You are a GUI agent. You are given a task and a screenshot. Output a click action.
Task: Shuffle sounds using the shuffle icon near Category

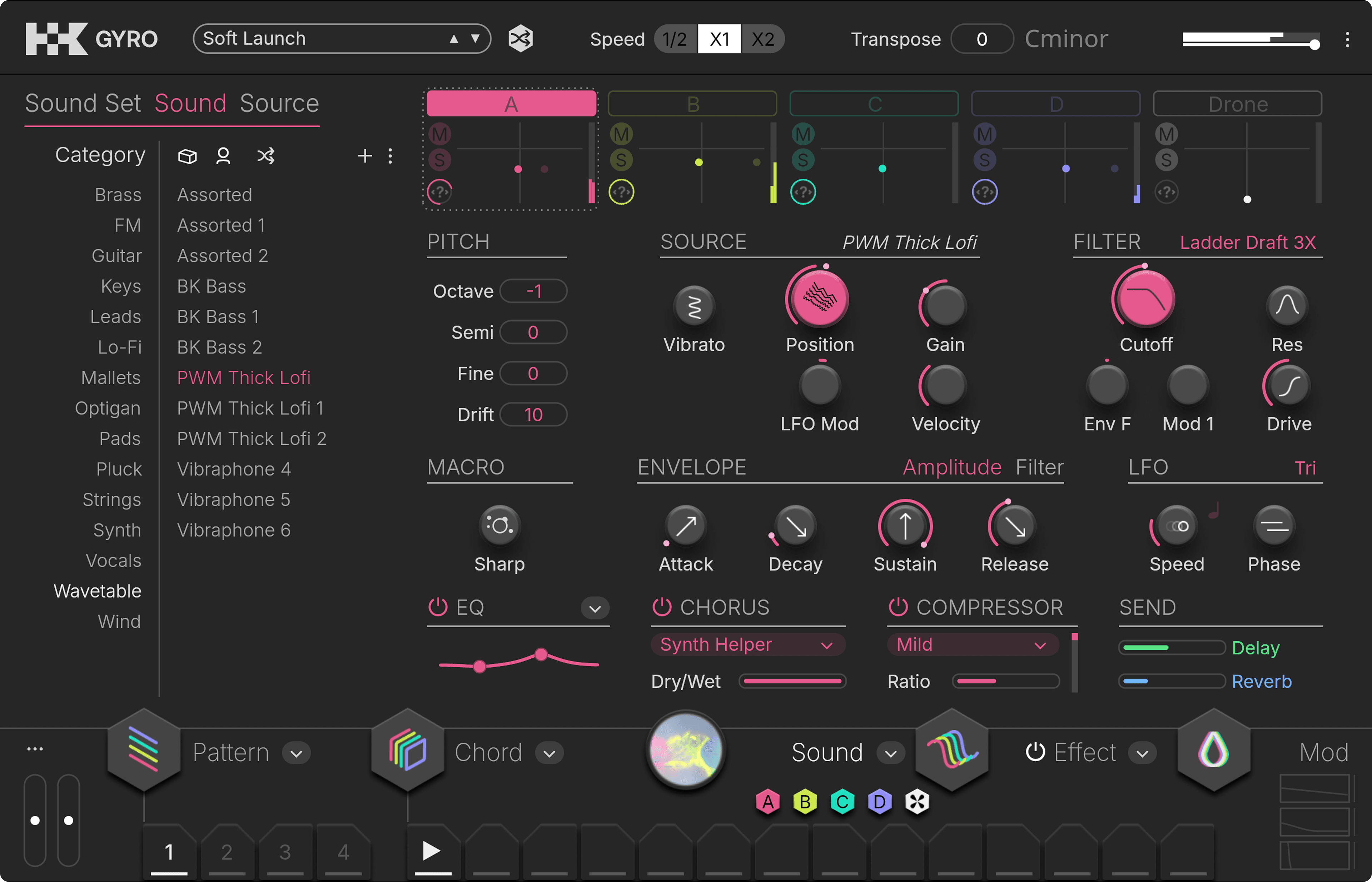tap(266, 156)
